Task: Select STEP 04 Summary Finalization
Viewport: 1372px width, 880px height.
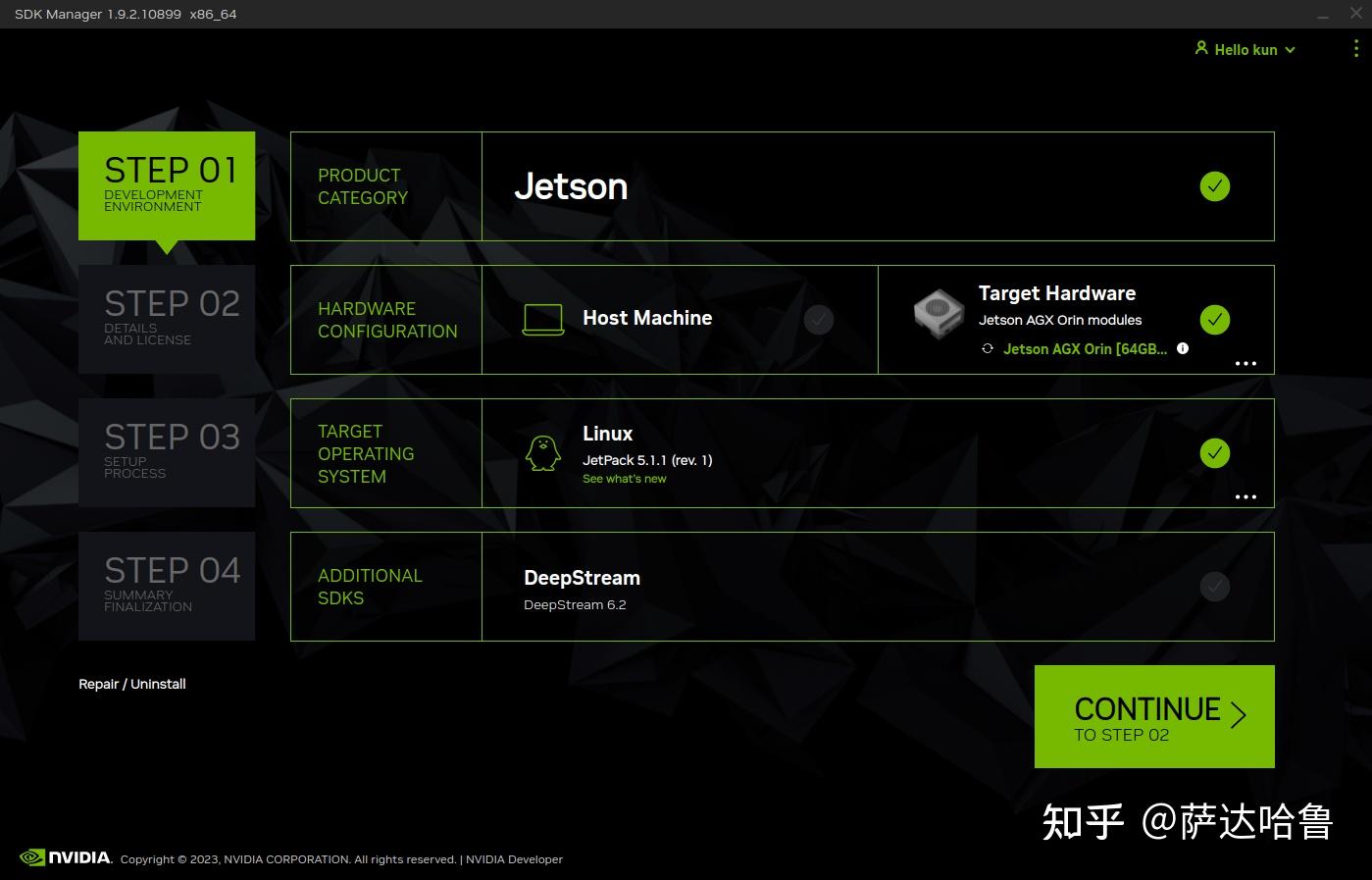Action: [x=167, y=585]
